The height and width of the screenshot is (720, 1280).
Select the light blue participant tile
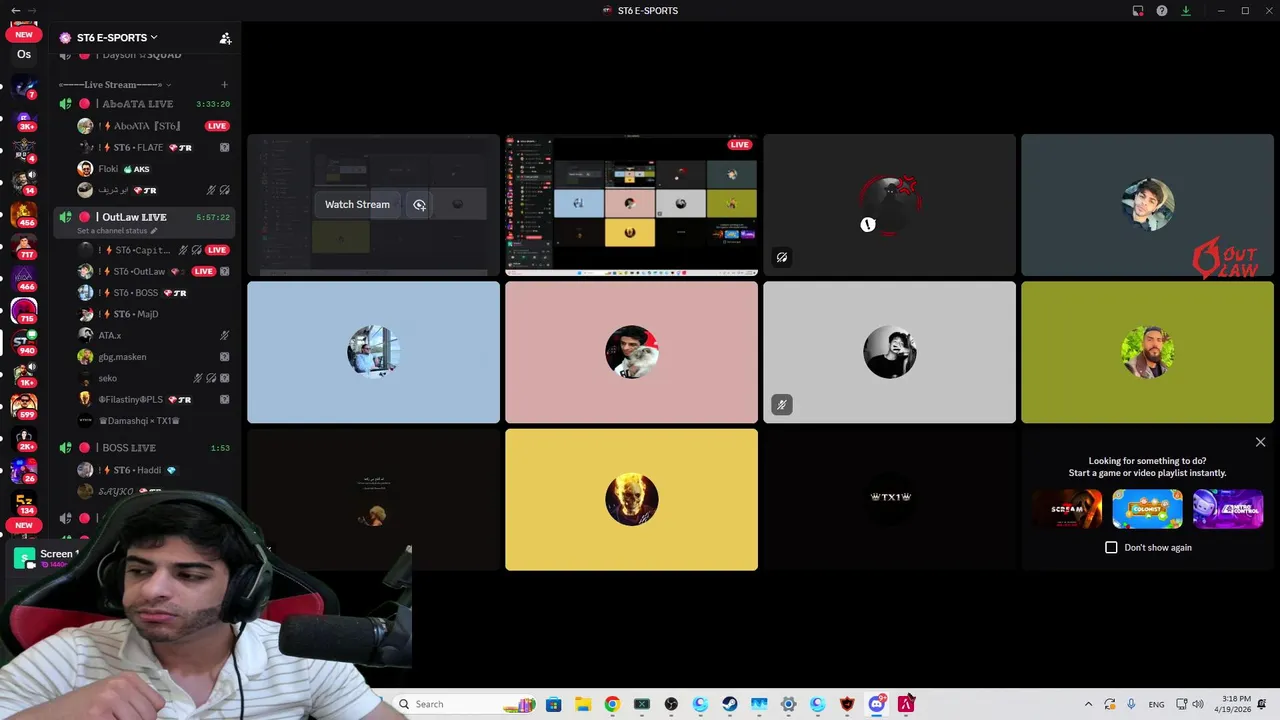coord(373,352)
